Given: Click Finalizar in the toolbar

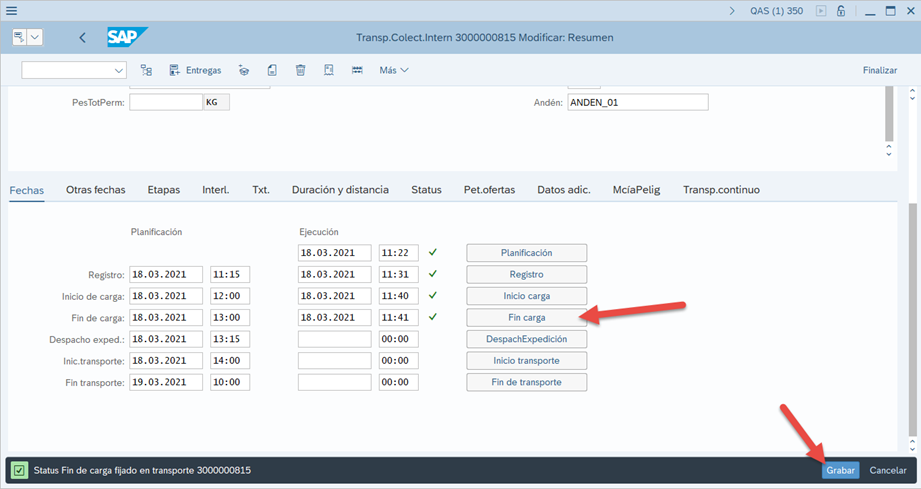Looking at the screenshot, I should 879,70.
